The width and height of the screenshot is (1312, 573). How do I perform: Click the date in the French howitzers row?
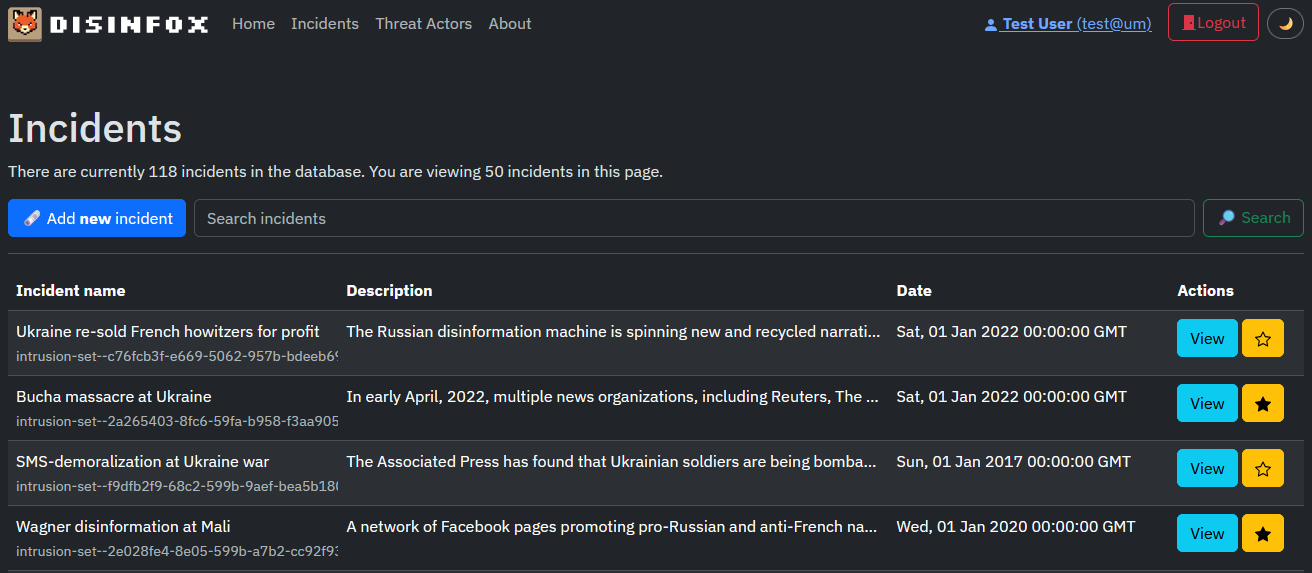pyautogui.click(x=1011, y=331)
